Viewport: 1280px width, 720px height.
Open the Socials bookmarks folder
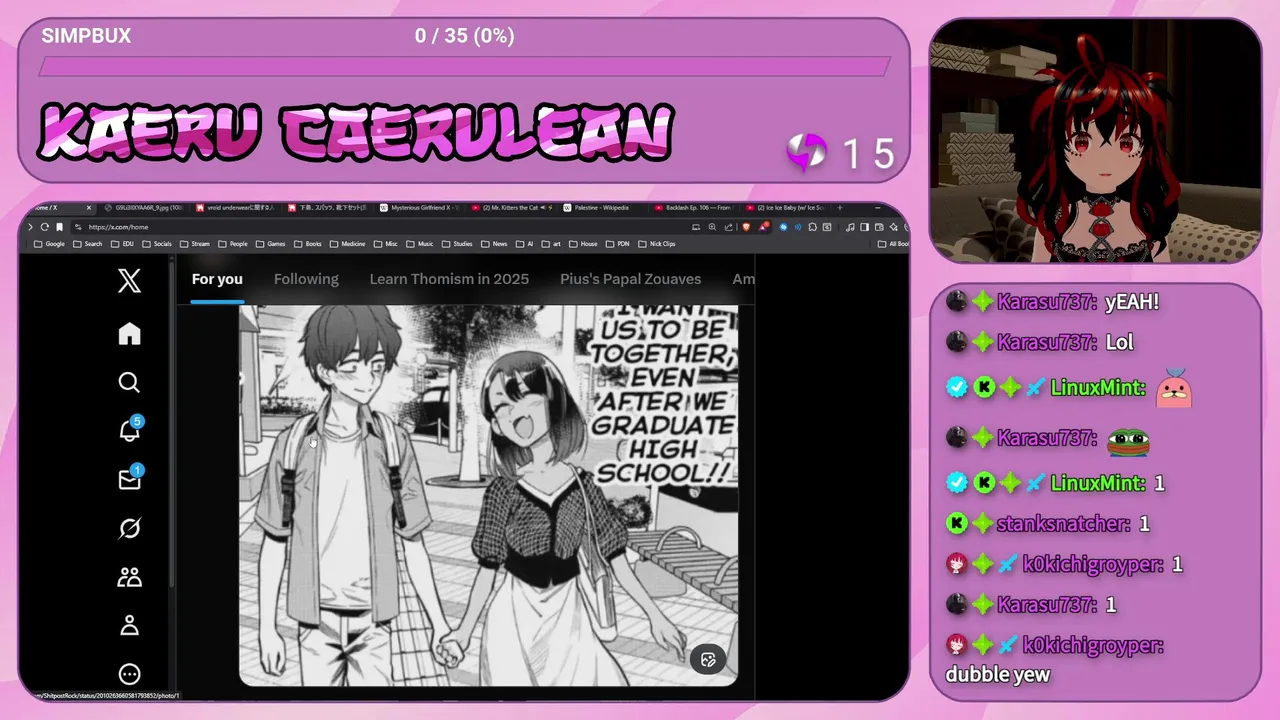point(157,244)
